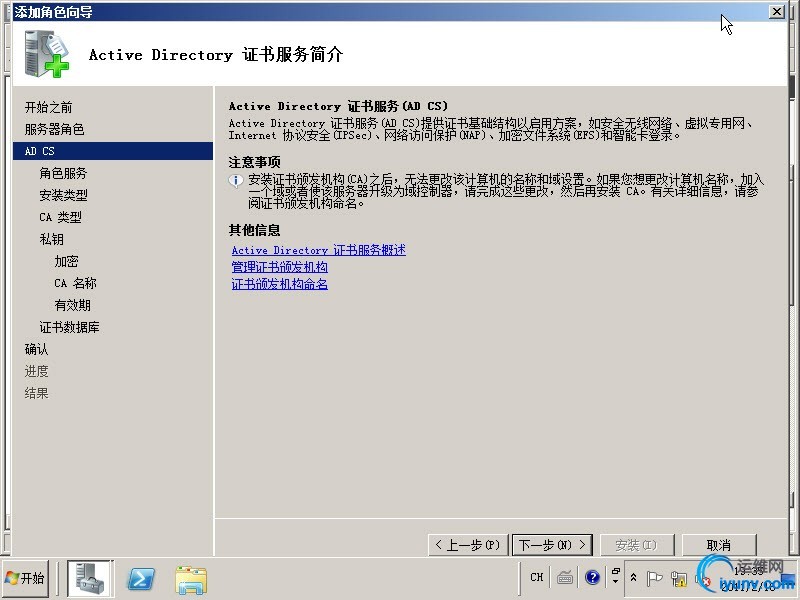Select 开始之前 in the wizard sidebar
The image size is (800, 600).
(x=48, y=107)
